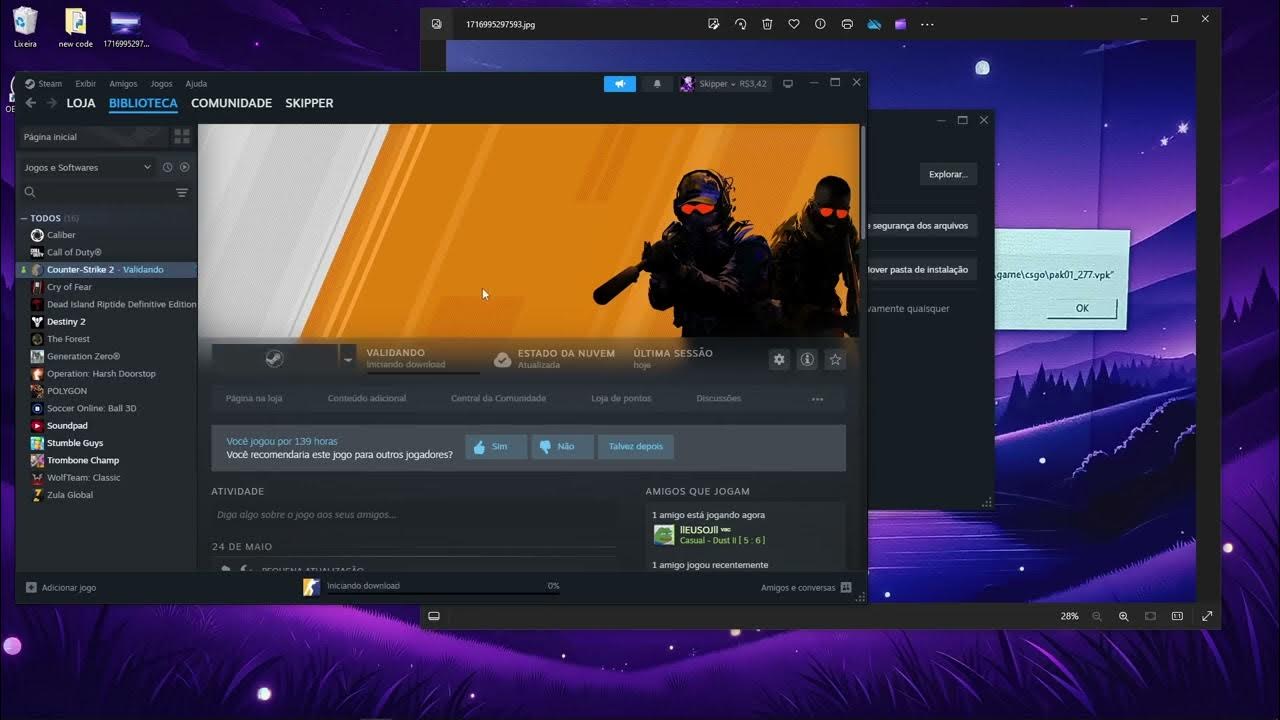Open library advanced filter options icon
The height and width of the screenshot is (720, 1280).
pos(182,192)
